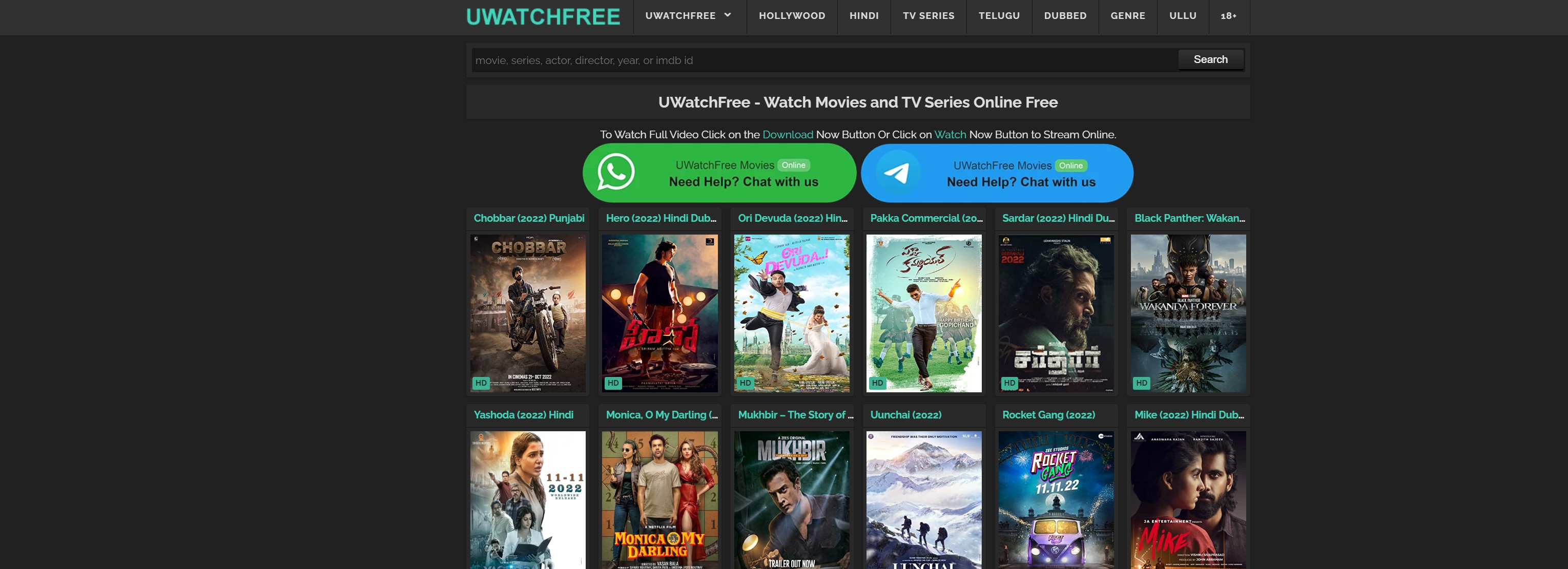Image resolution: width=1568 pixels, height=569 pixels.
Task: Click the WhatsApp chat icon
Action: pyautogui.click(x=613, y=173)
